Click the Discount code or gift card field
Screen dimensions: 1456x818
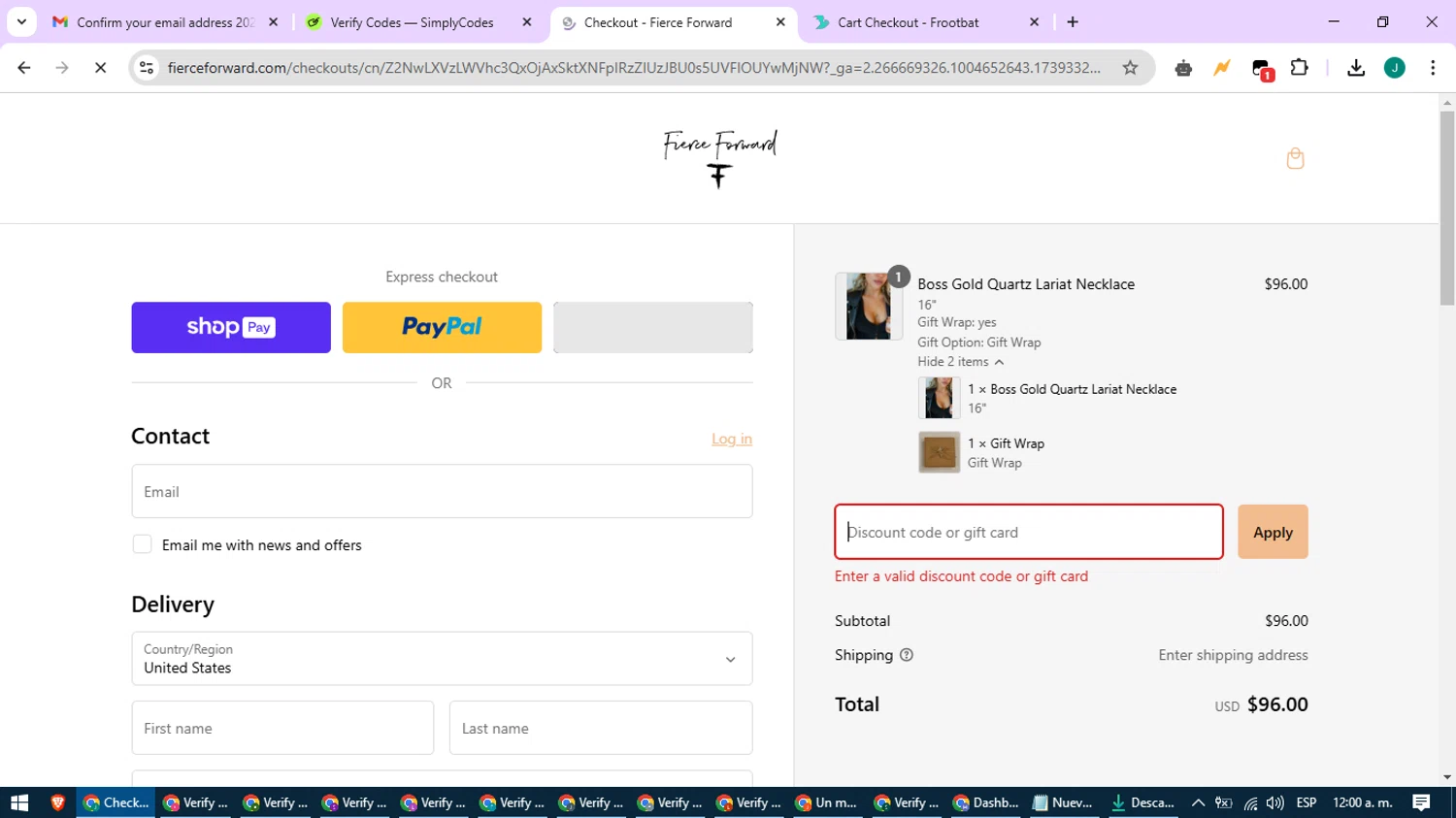tap(1029, 532)
